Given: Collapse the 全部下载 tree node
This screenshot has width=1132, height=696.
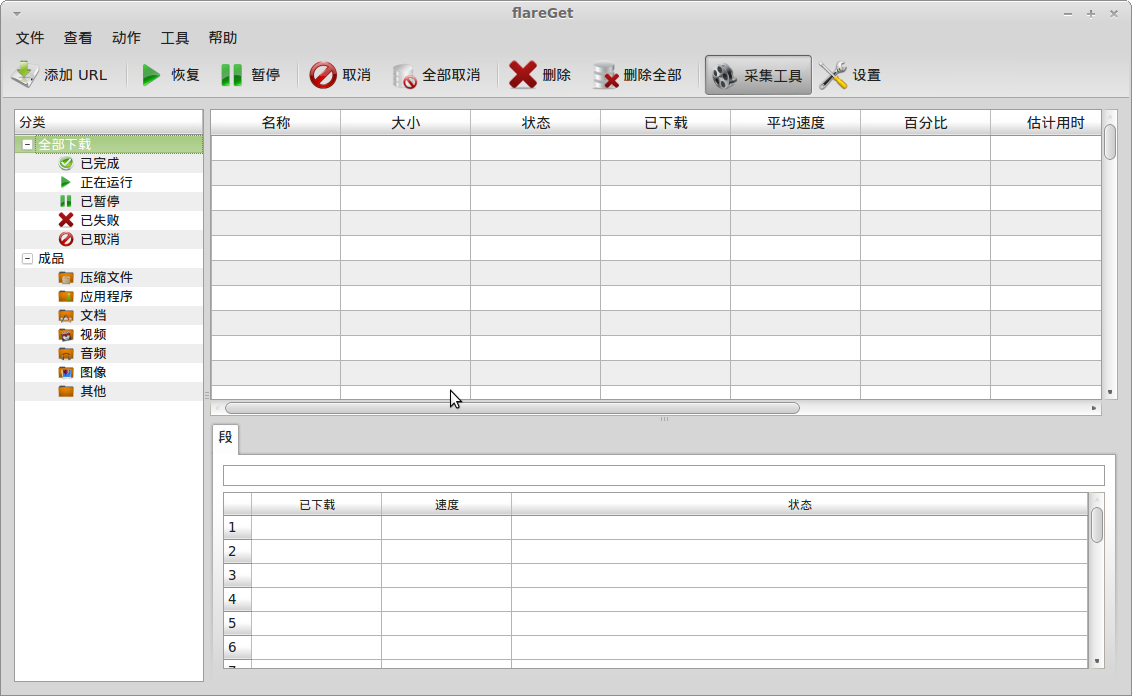Looking at the screenshot, I should point(27,144).
